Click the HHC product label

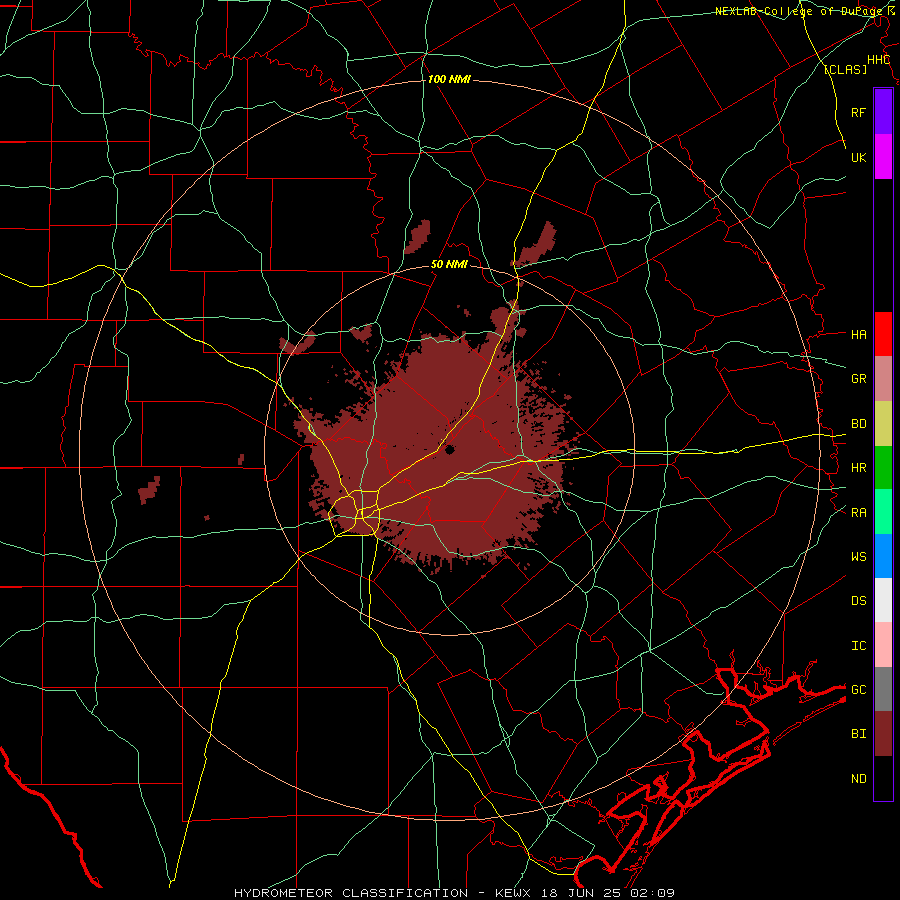(x=878, y=60)
